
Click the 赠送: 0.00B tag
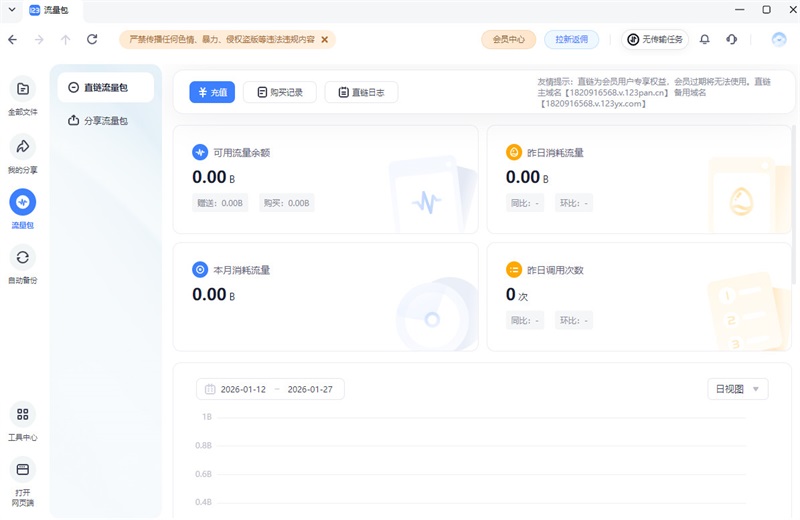point(220,203)
